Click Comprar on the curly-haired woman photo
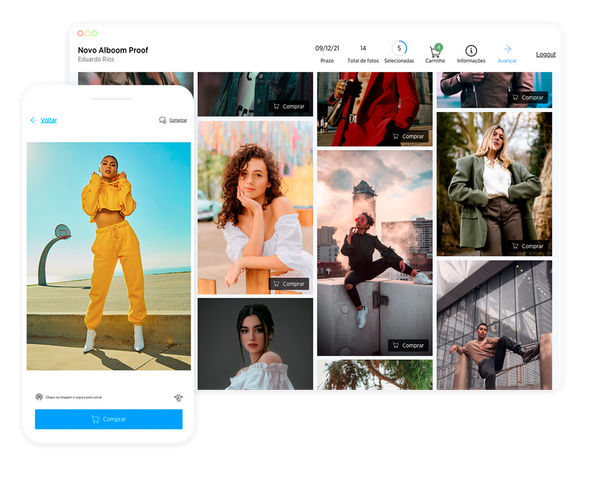The width and height of the screenshot is (600, 477). [289, 284]
